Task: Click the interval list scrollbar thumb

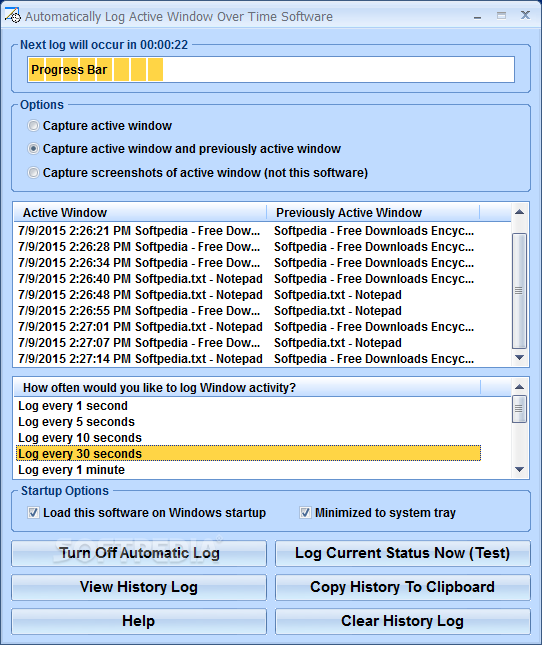Action: click(519, 409)
